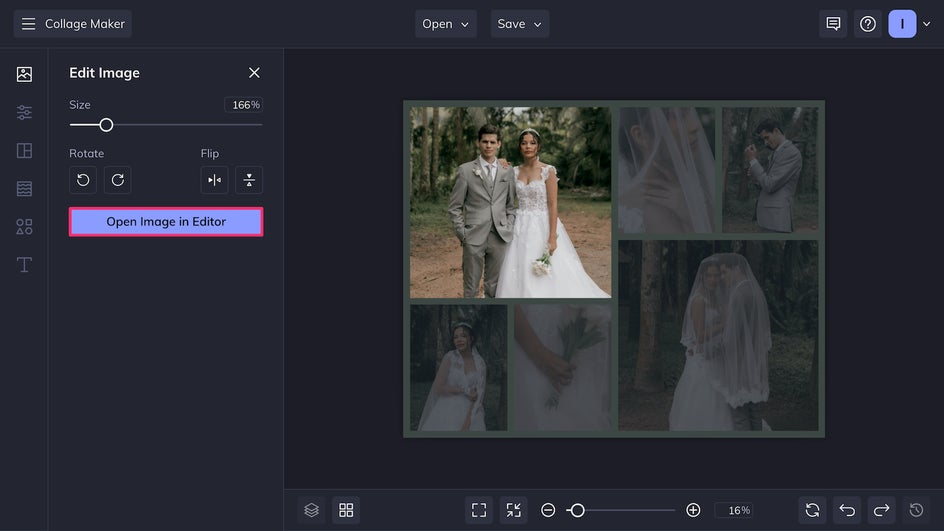
Task: Close the Edit Image panel
Action: [x=254, y=73]
